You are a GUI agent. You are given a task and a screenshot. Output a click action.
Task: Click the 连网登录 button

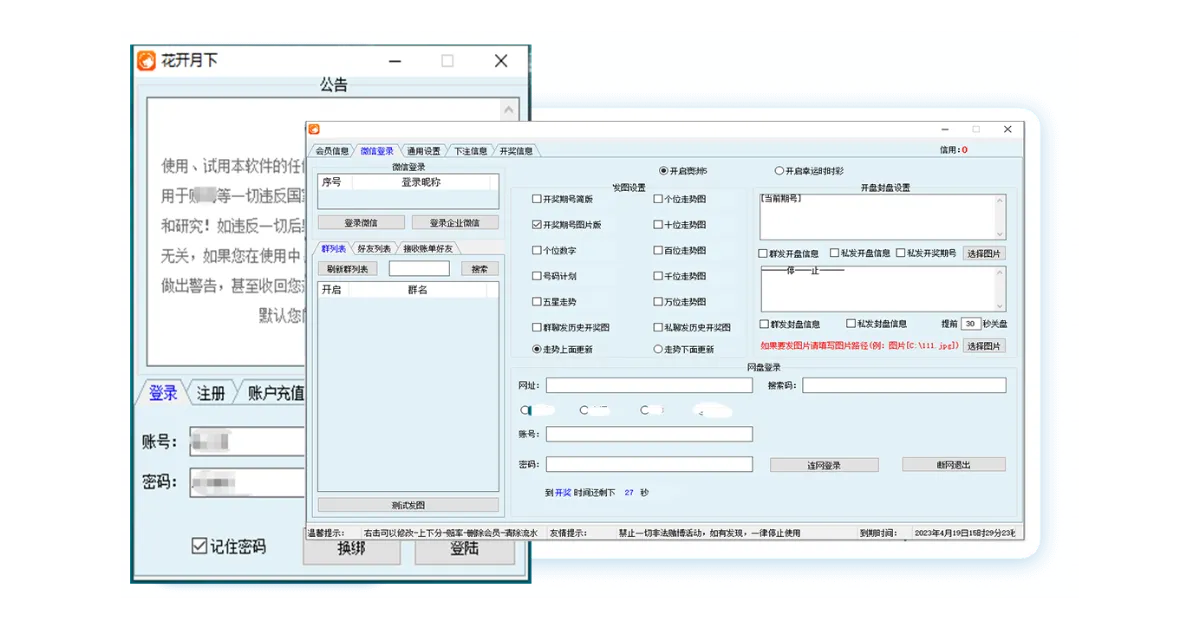coord(824,465)
